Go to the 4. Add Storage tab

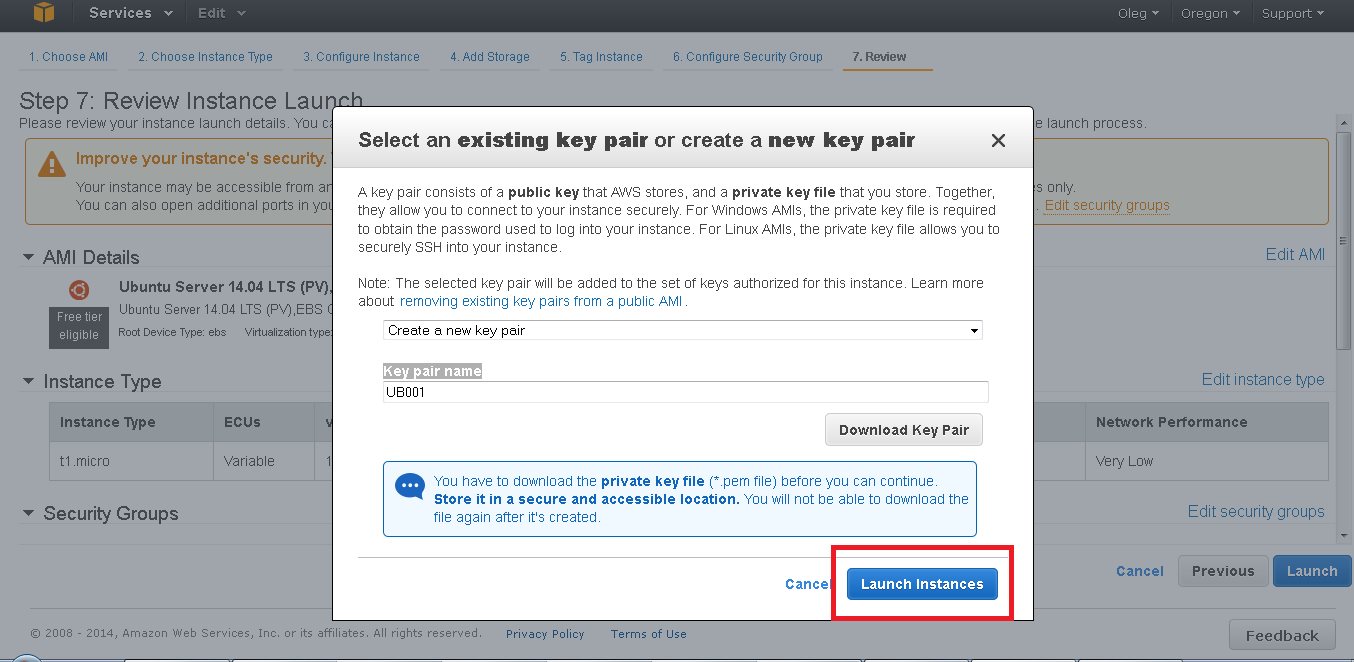click(x=490, y=57)
